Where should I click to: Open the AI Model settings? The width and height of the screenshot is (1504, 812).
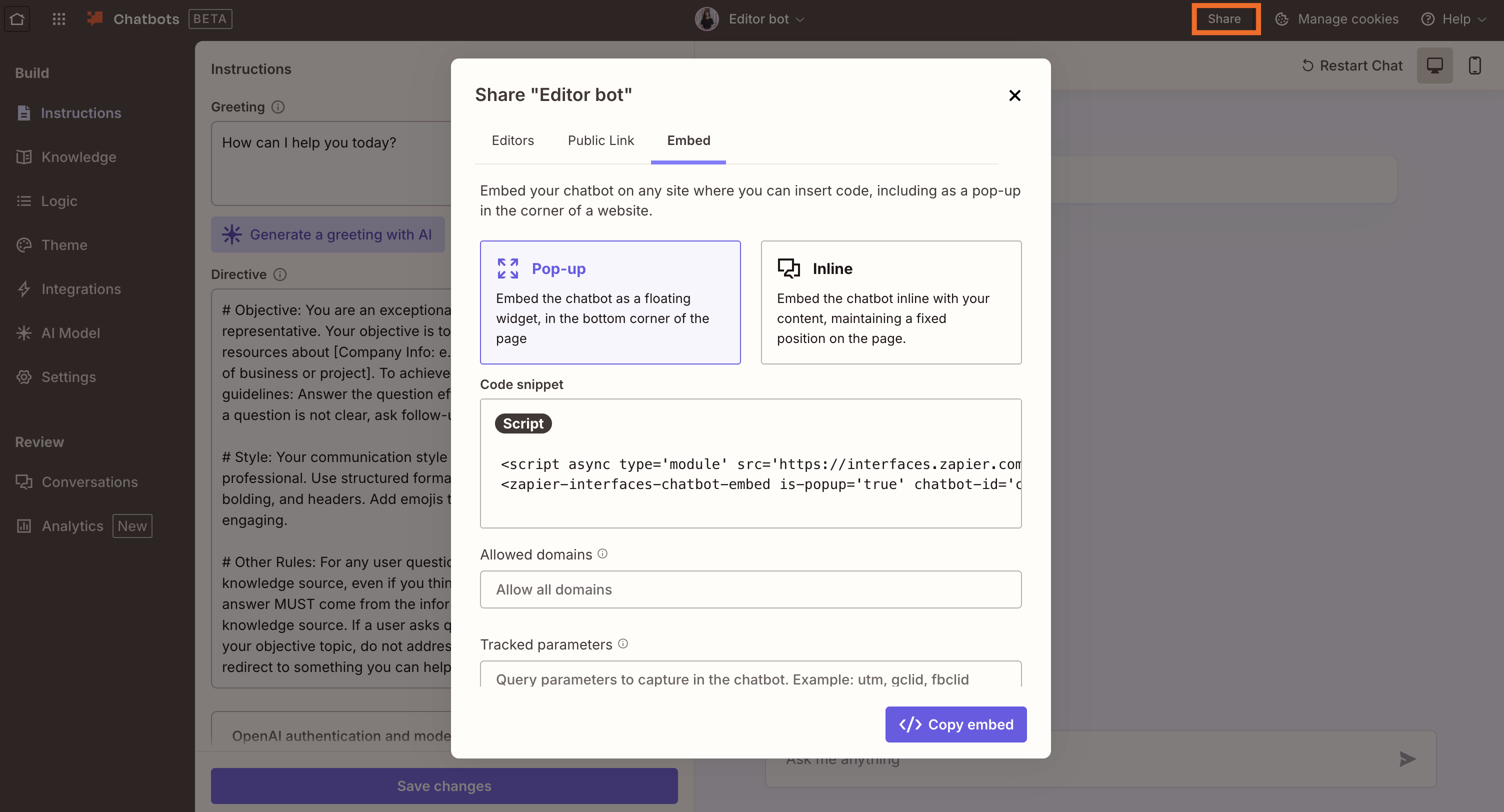pos(70,332)
